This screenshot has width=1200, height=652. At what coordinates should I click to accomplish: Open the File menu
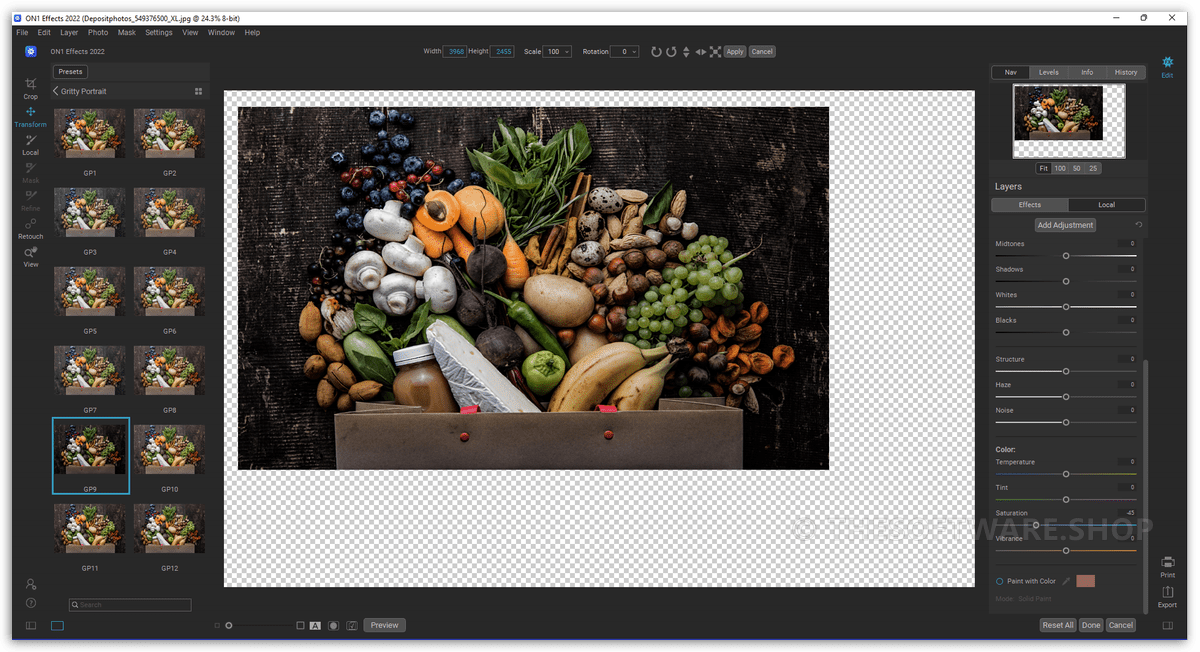point(22,33)
